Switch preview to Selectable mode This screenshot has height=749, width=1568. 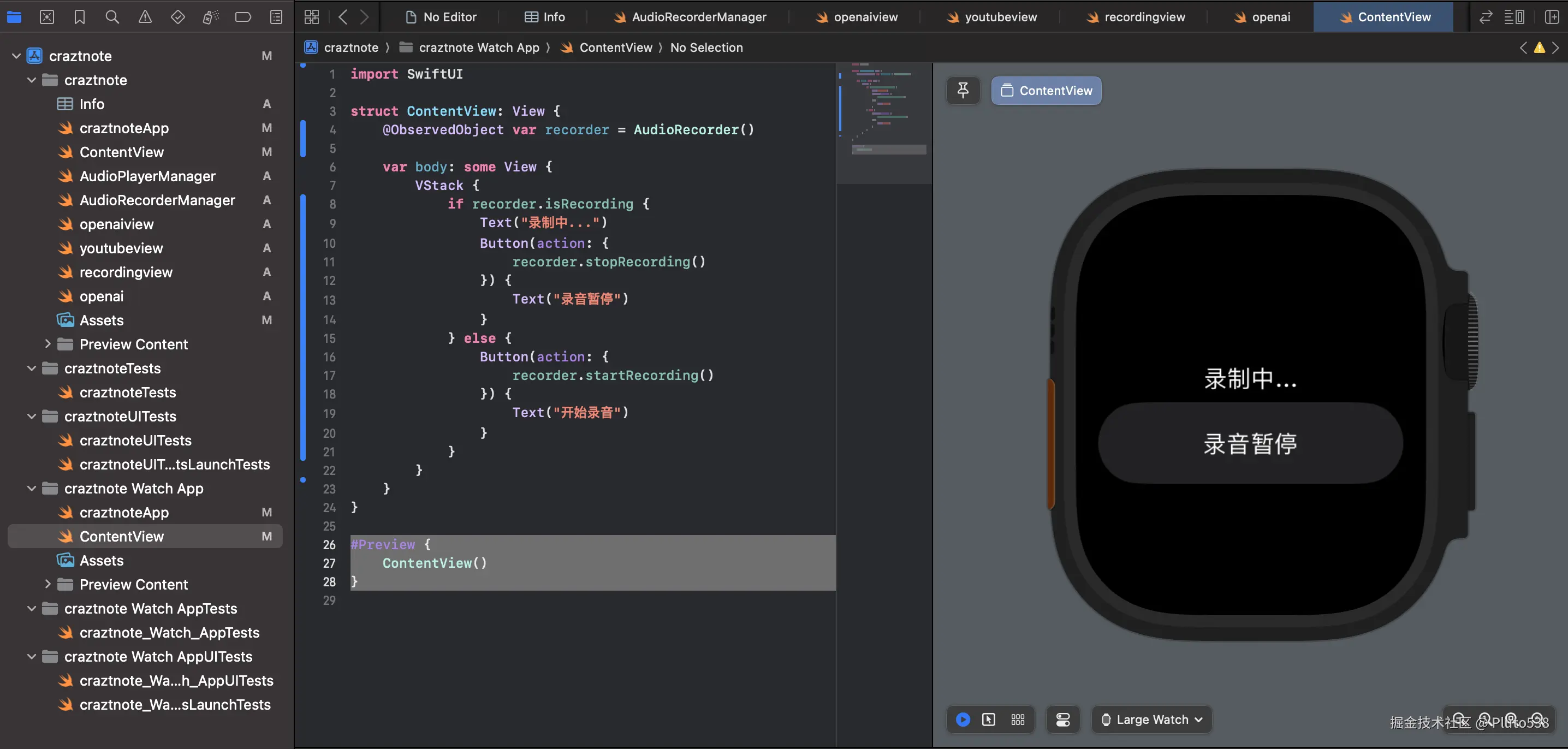click(x=989, y=720)
